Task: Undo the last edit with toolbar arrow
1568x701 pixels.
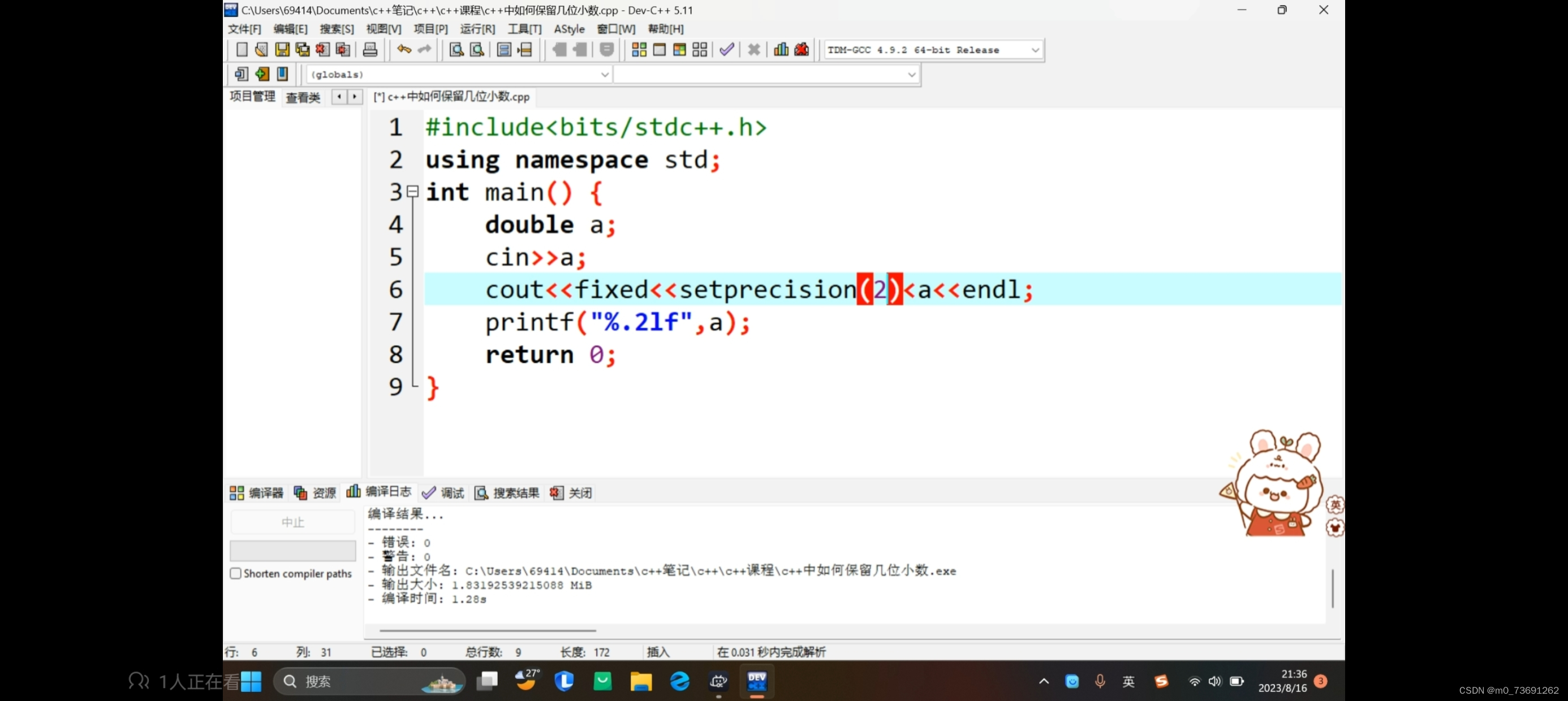Action: pyautogui.click(x=404, y=49)
